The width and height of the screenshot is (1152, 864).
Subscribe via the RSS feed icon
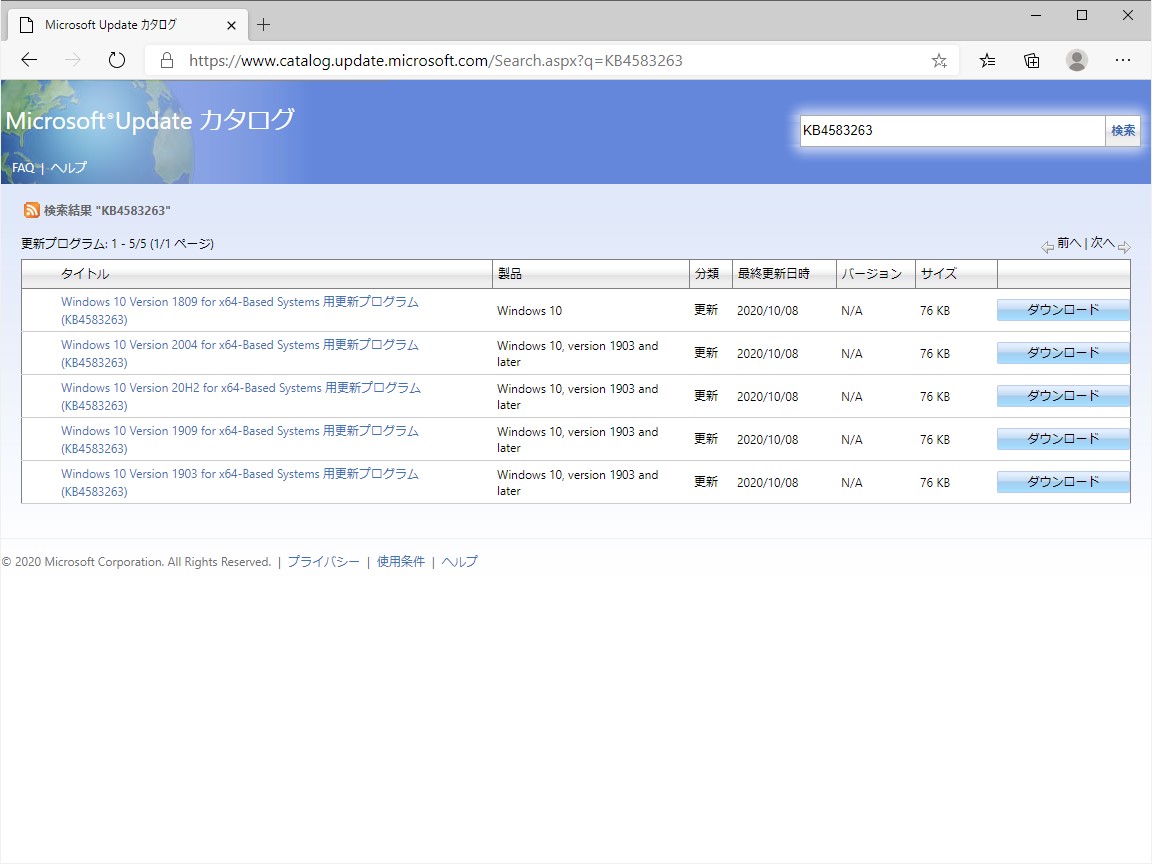point(32,210)
